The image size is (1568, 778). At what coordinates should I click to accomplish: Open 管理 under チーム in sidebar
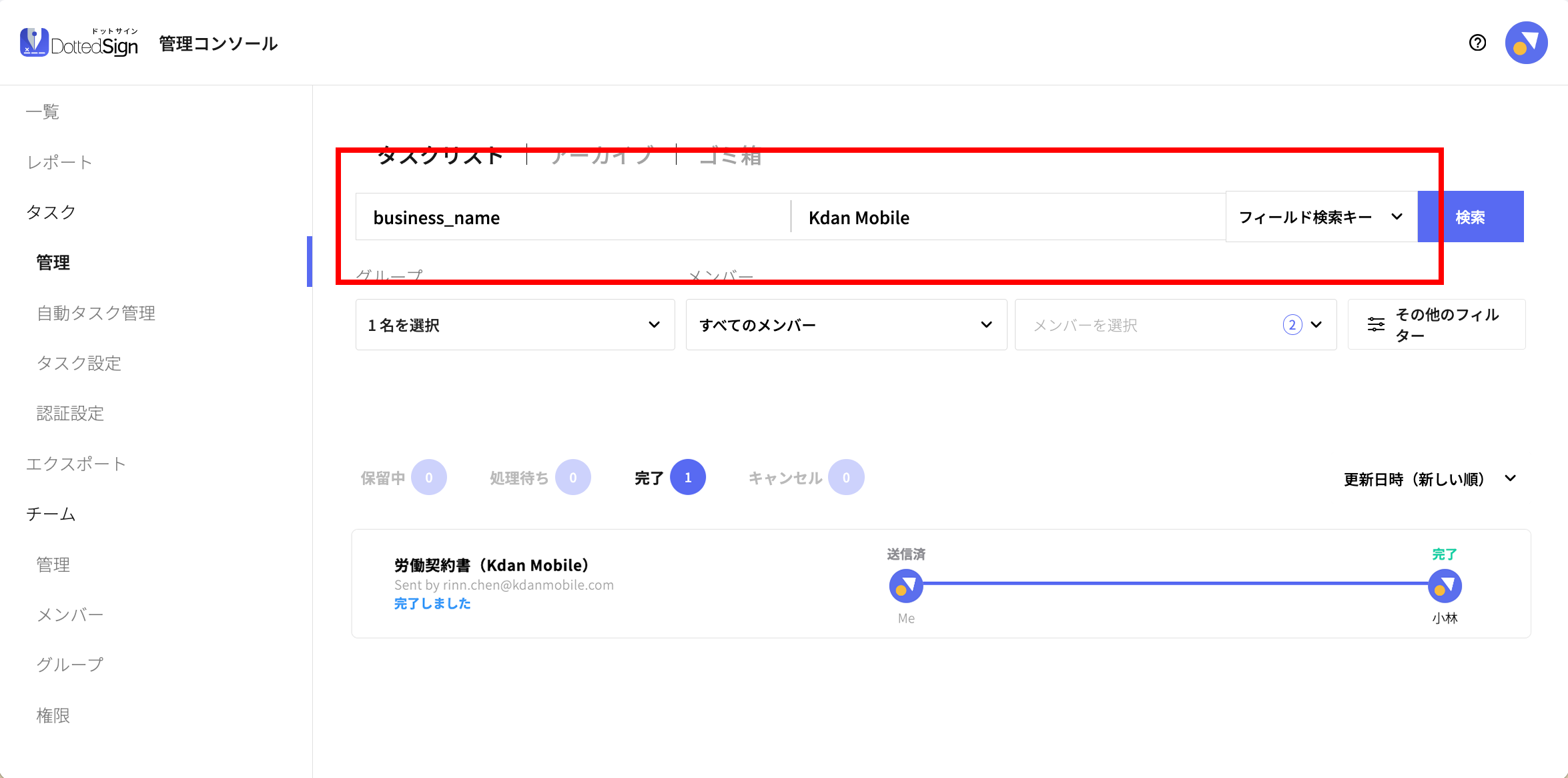click(x=53, y=564)
